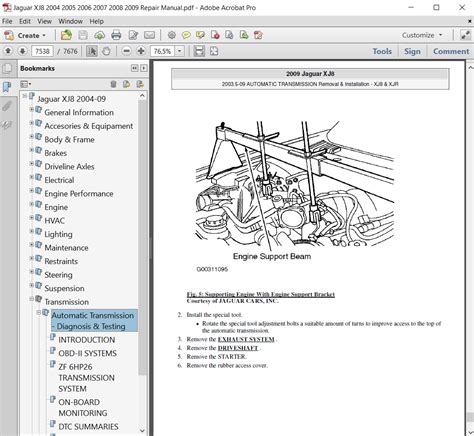This screenshot has height=436, width=474.
Task: Collapse the Jaguar XJ8 2004-09 root bookmark
Action: pos(24,96)
